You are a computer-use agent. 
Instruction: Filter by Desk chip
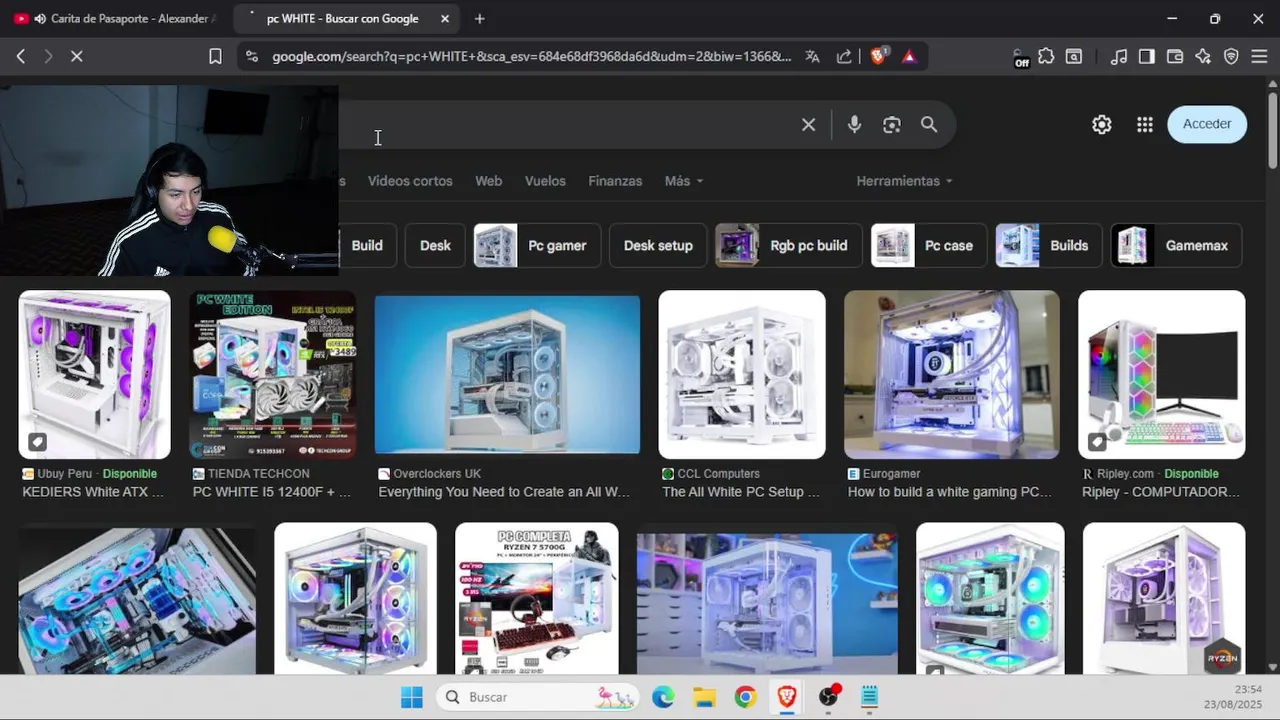435,245
